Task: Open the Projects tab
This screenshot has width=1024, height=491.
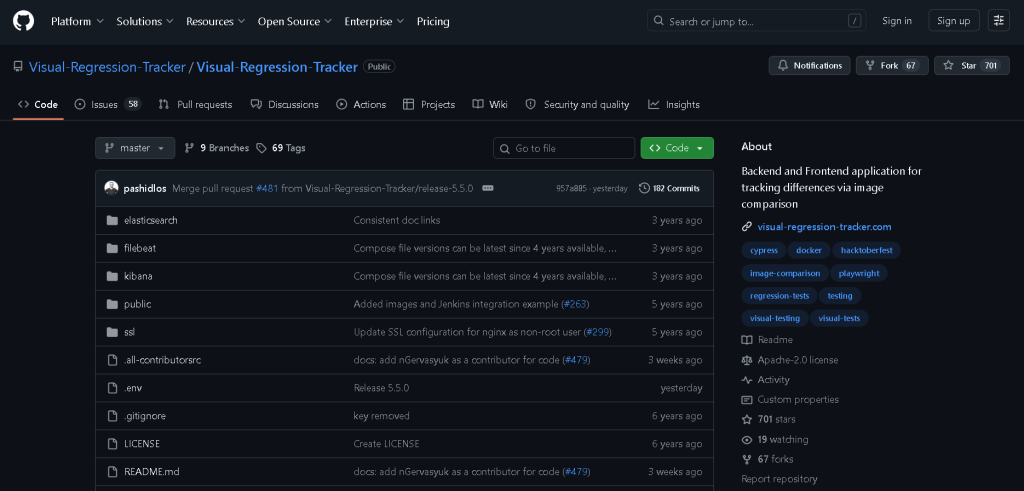Action: (429, 104)
